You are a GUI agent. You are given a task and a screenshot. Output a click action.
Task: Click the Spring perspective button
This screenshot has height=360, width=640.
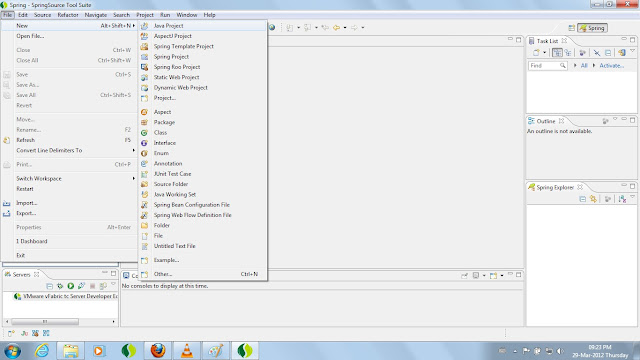592,28
